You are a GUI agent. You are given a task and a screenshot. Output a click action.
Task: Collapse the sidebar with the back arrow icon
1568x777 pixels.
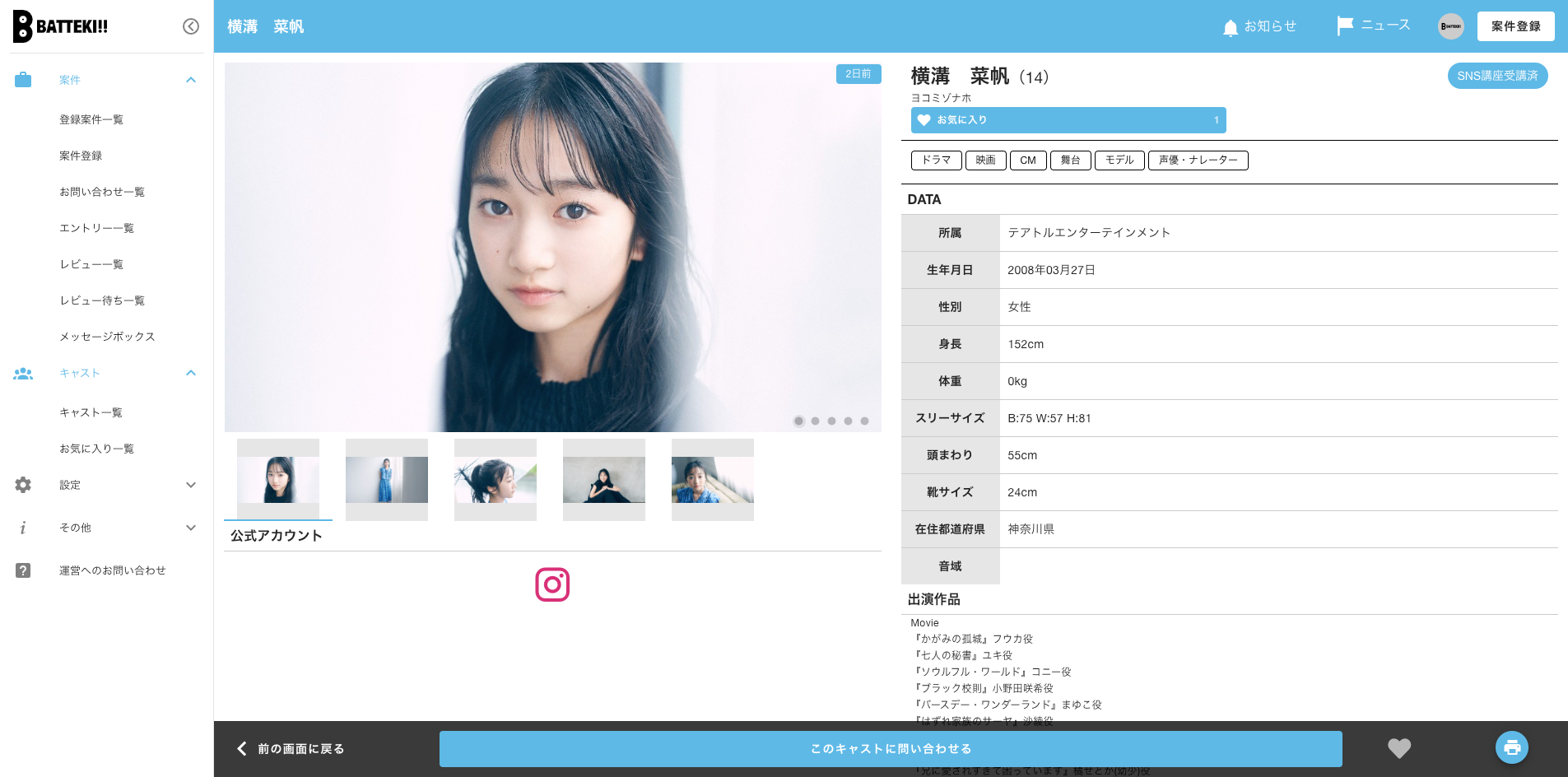coord(191,26)
